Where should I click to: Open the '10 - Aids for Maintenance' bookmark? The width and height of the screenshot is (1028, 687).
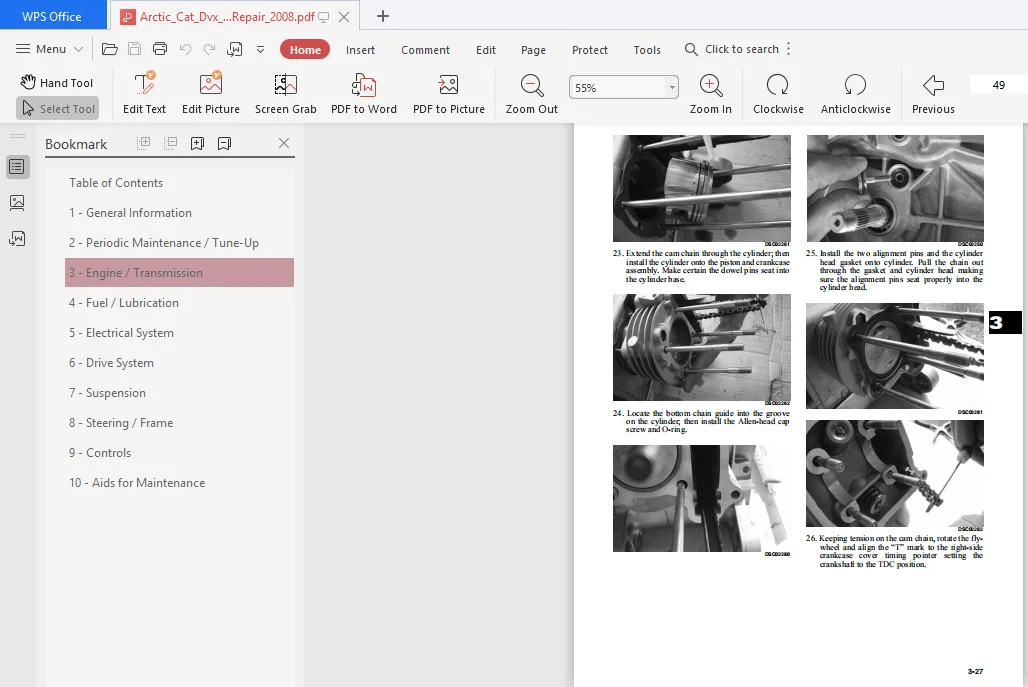[179, 483]
